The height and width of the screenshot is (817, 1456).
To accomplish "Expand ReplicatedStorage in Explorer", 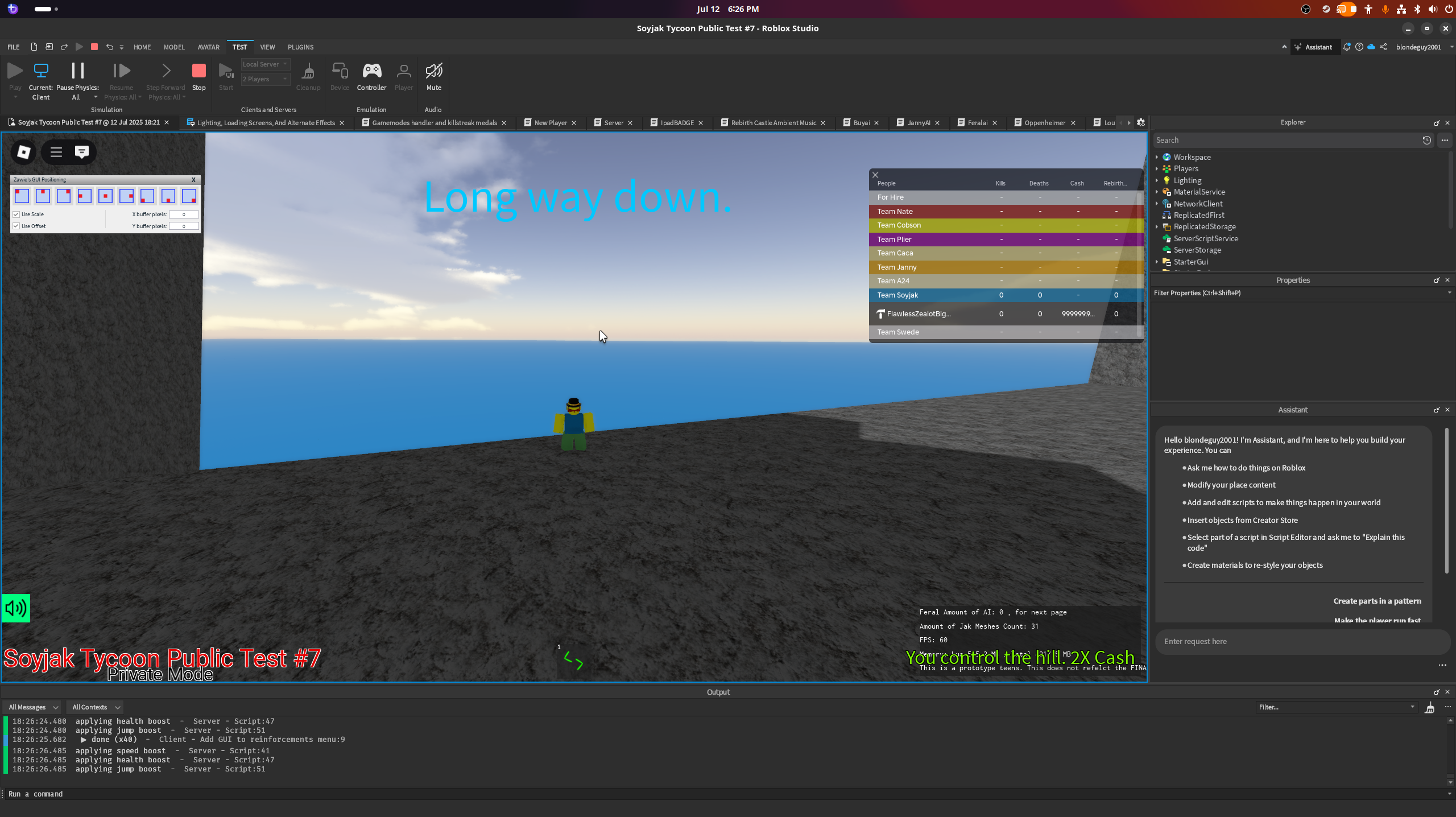I will click(1157, 226).
